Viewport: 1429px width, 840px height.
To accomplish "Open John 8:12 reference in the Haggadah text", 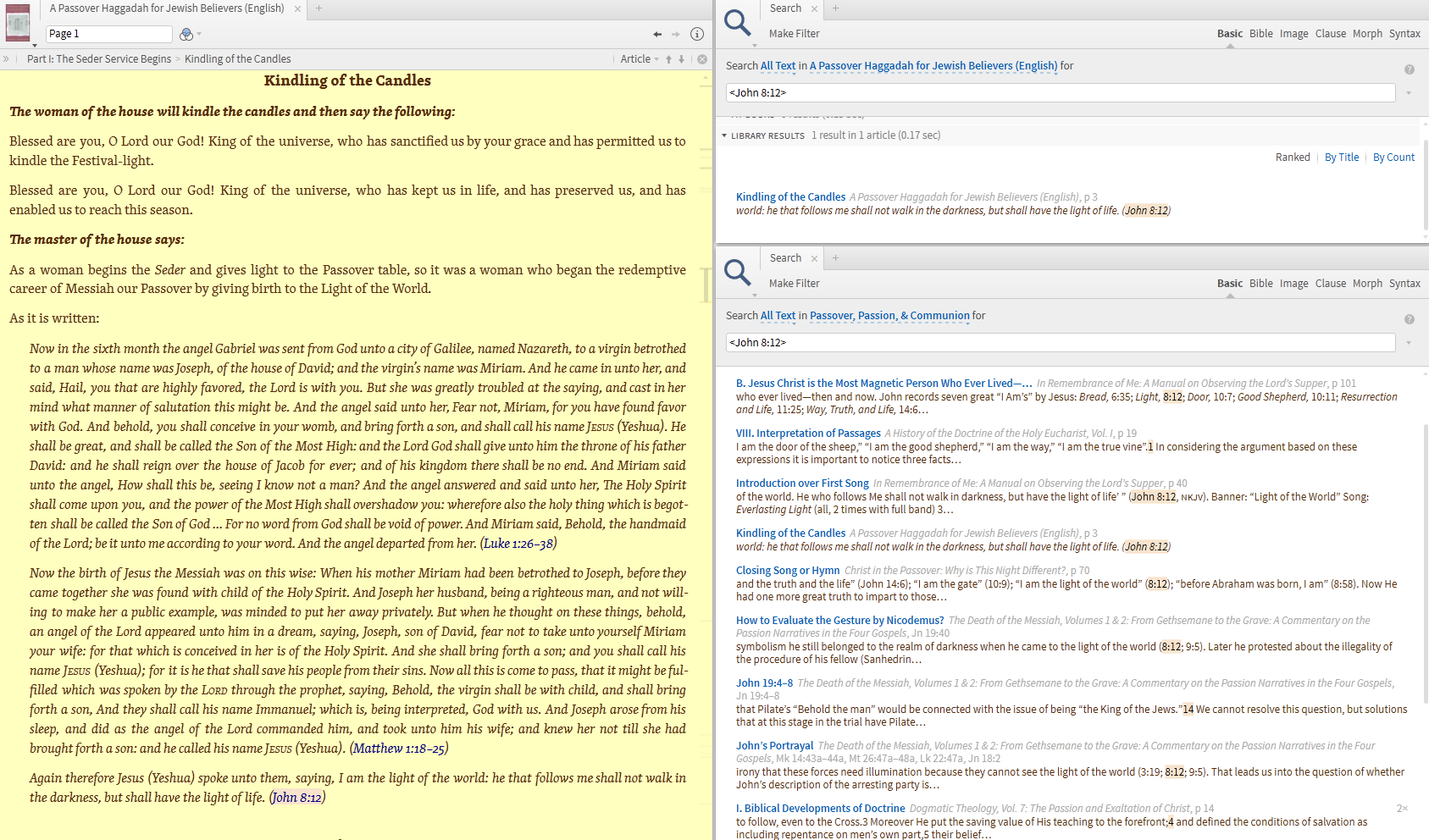I will click(297, 798).
